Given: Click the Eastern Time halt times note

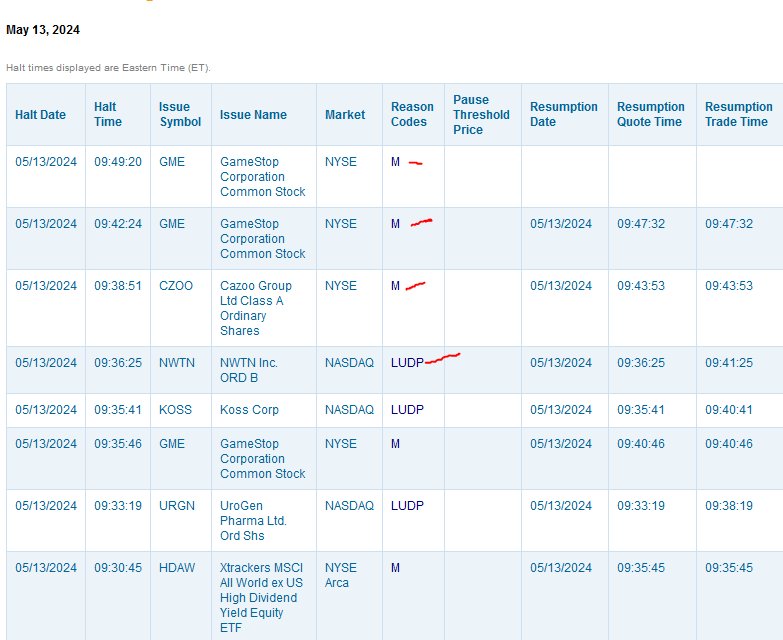Looking at the screenshot, I should 108,67.
